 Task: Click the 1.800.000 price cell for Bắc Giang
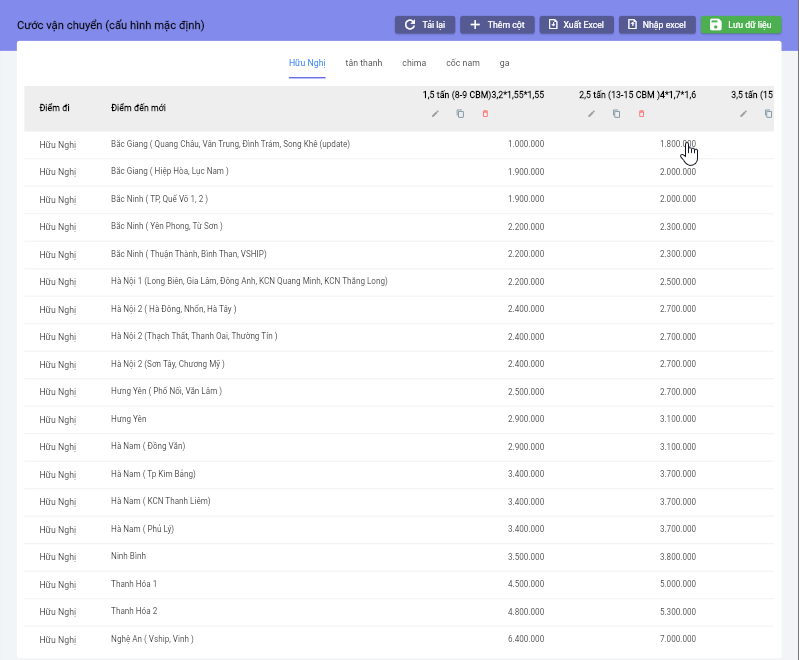[677, 144]
